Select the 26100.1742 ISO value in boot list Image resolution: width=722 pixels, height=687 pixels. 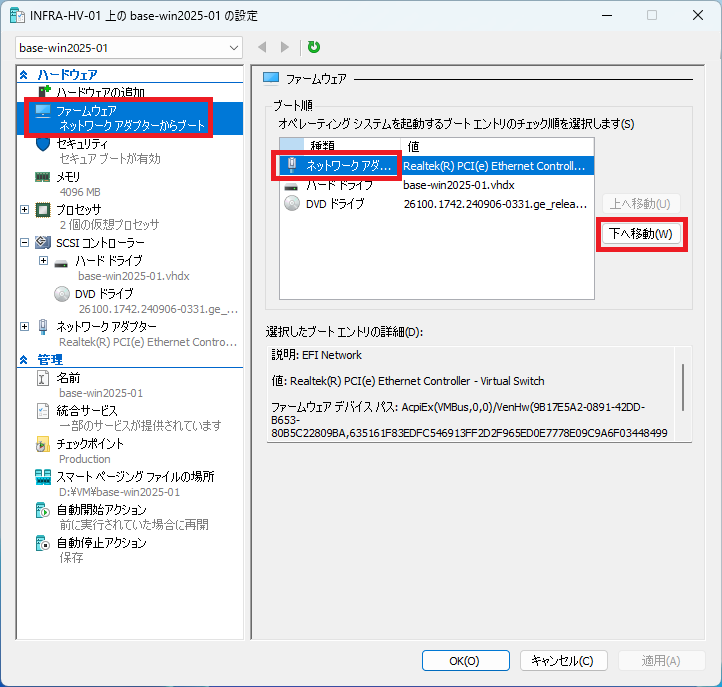tap(495, 204)
